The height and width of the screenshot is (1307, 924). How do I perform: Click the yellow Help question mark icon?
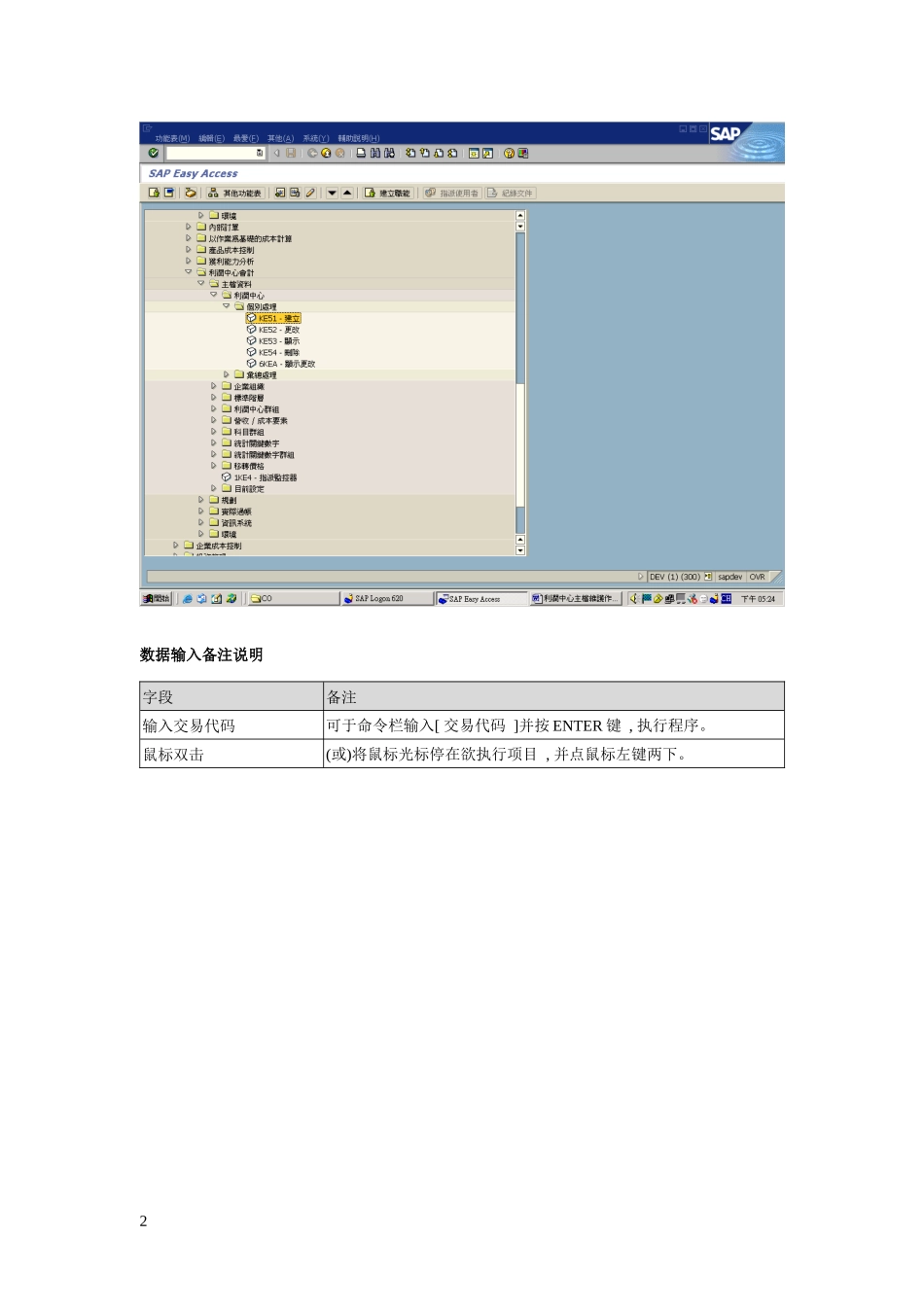[x=509, y=153]
